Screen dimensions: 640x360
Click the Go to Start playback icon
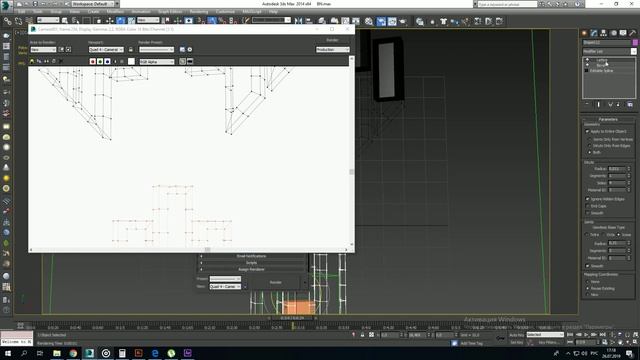tap(570, 335)
